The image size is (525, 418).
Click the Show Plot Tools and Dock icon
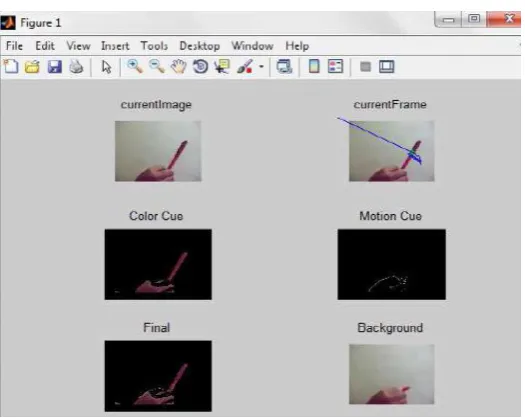[x=387, y=66]
